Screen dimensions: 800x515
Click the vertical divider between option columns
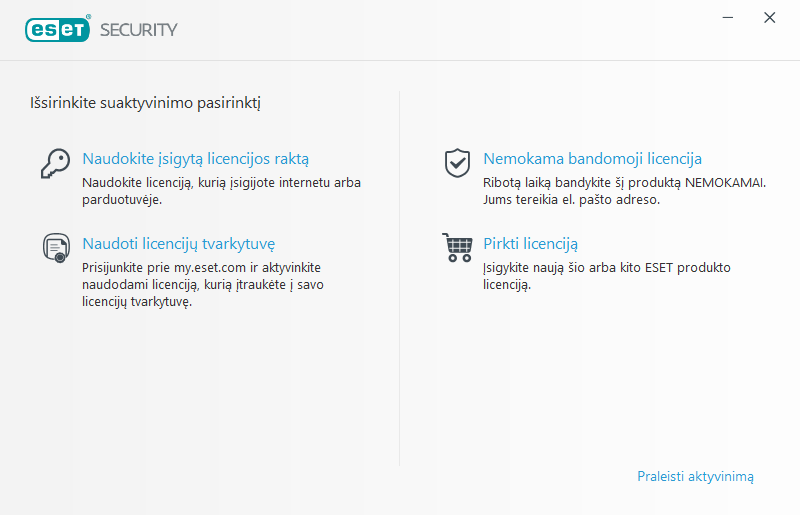(399, 280)
